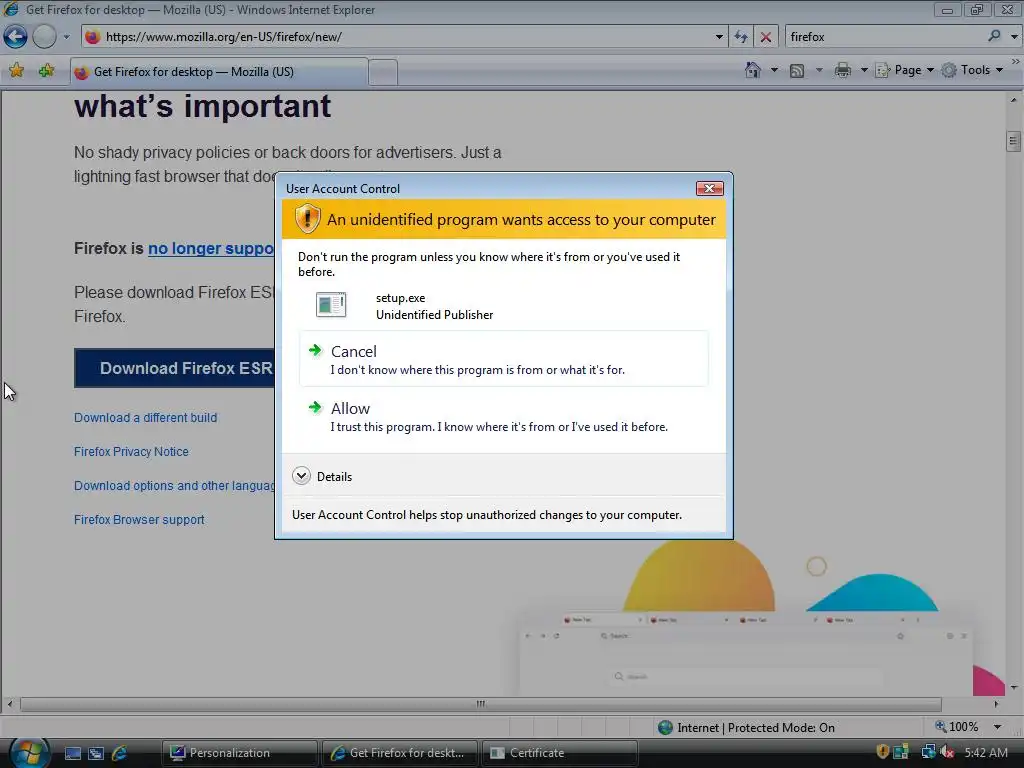This screenshot has height=768, width=1024.
Task: Open the Favorites Center star icon
Action: pos(16,71)
